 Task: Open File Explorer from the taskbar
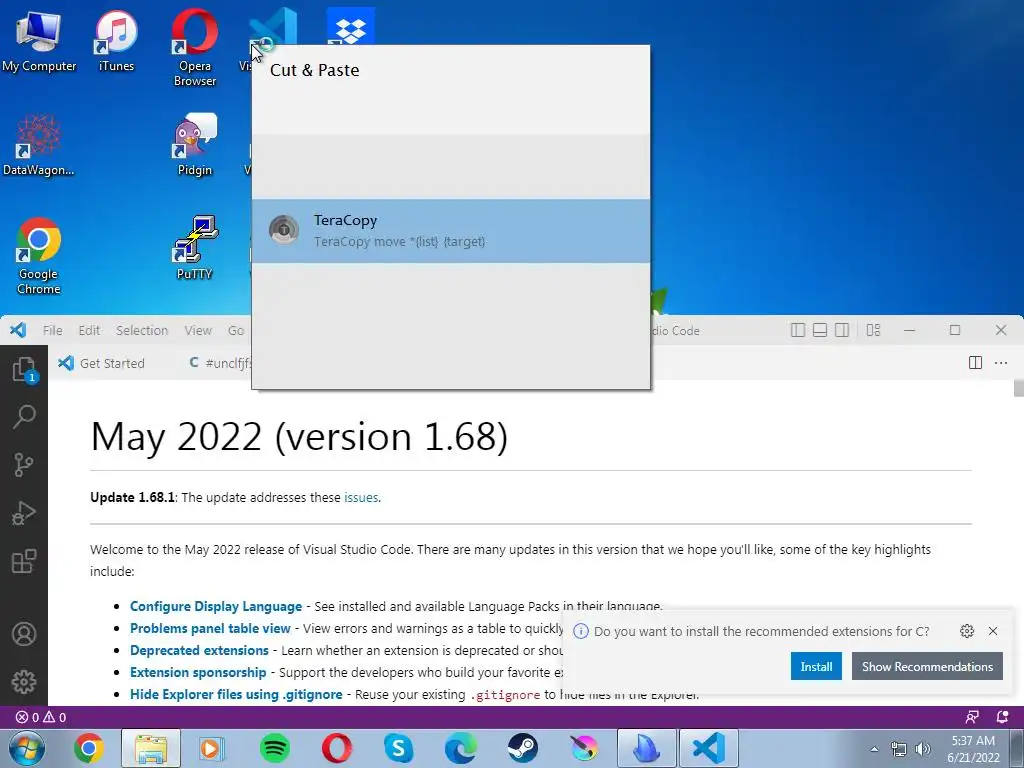tap(150, 748)
